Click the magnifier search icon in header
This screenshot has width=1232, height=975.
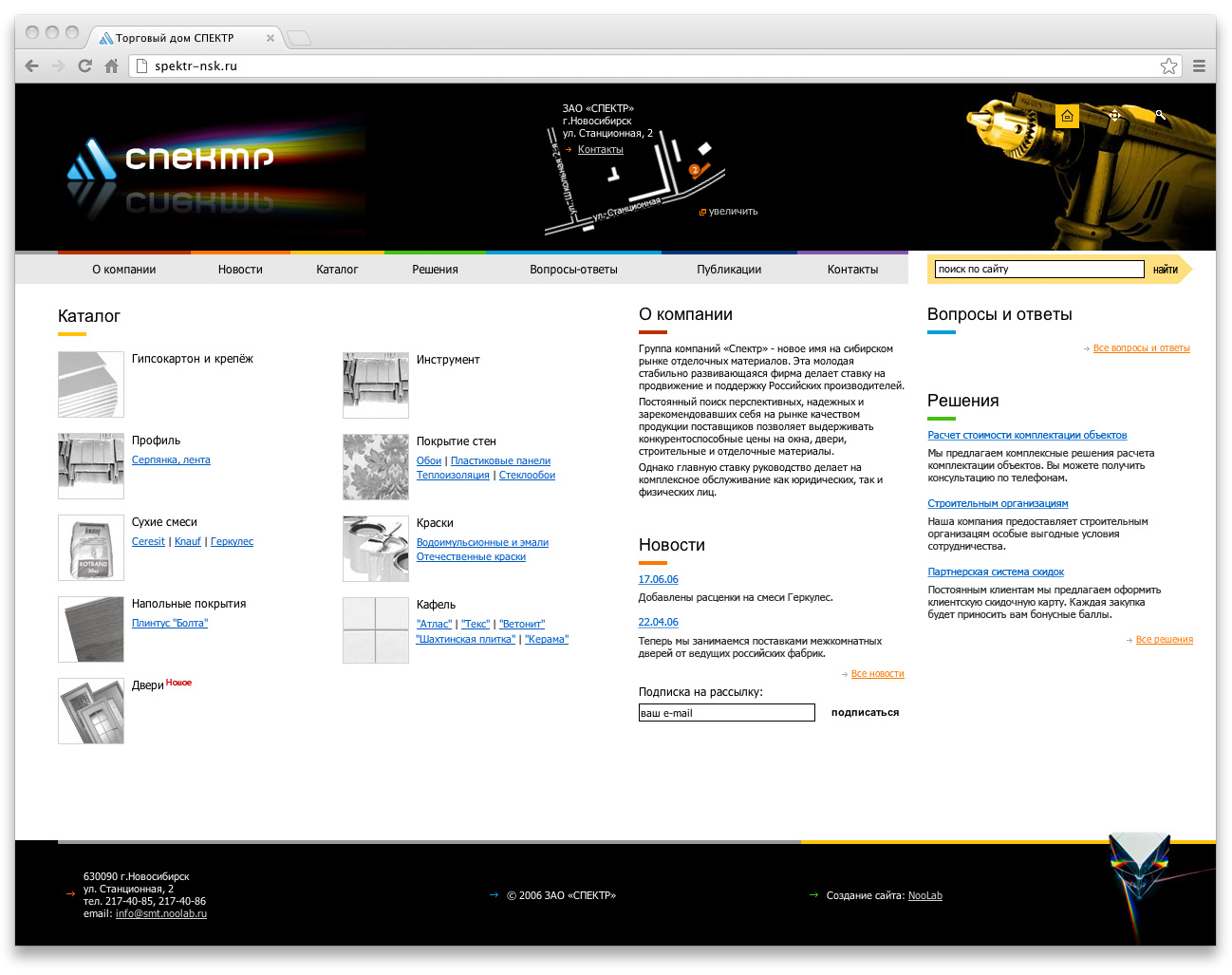coord(1160,115)
